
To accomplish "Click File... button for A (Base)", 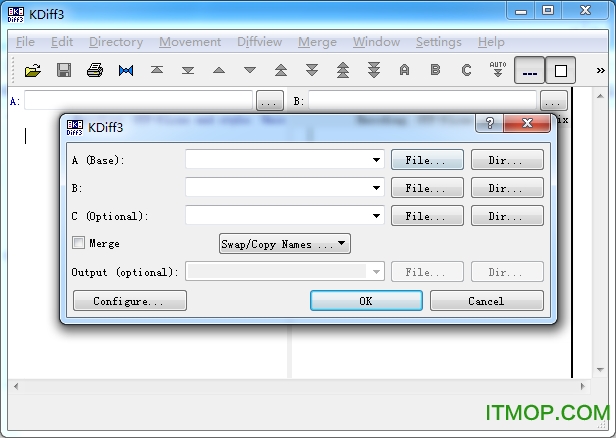I will click(x=427, y=160).
